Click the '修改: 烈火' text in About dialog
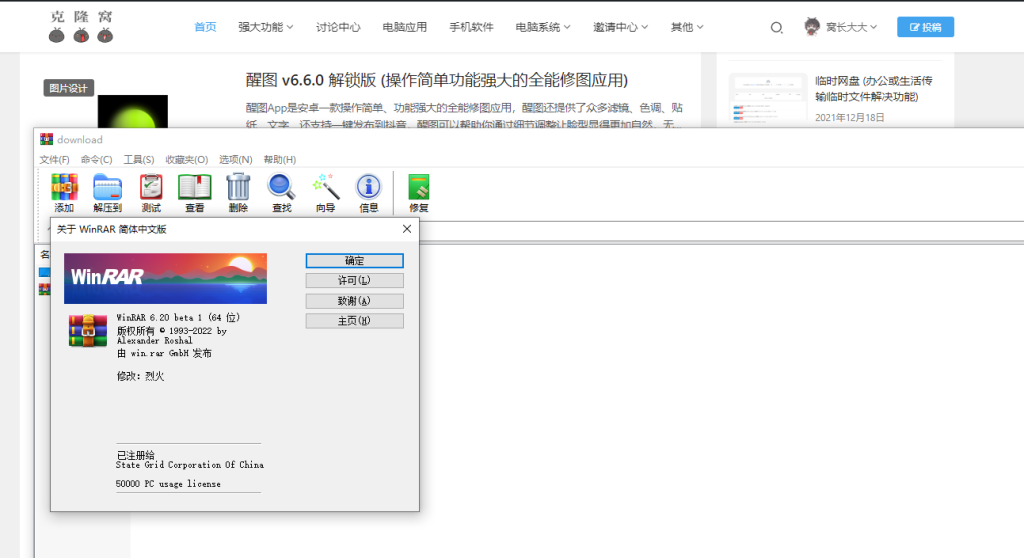Screen dimensions: 1024x558 click(x=140, y=376)
